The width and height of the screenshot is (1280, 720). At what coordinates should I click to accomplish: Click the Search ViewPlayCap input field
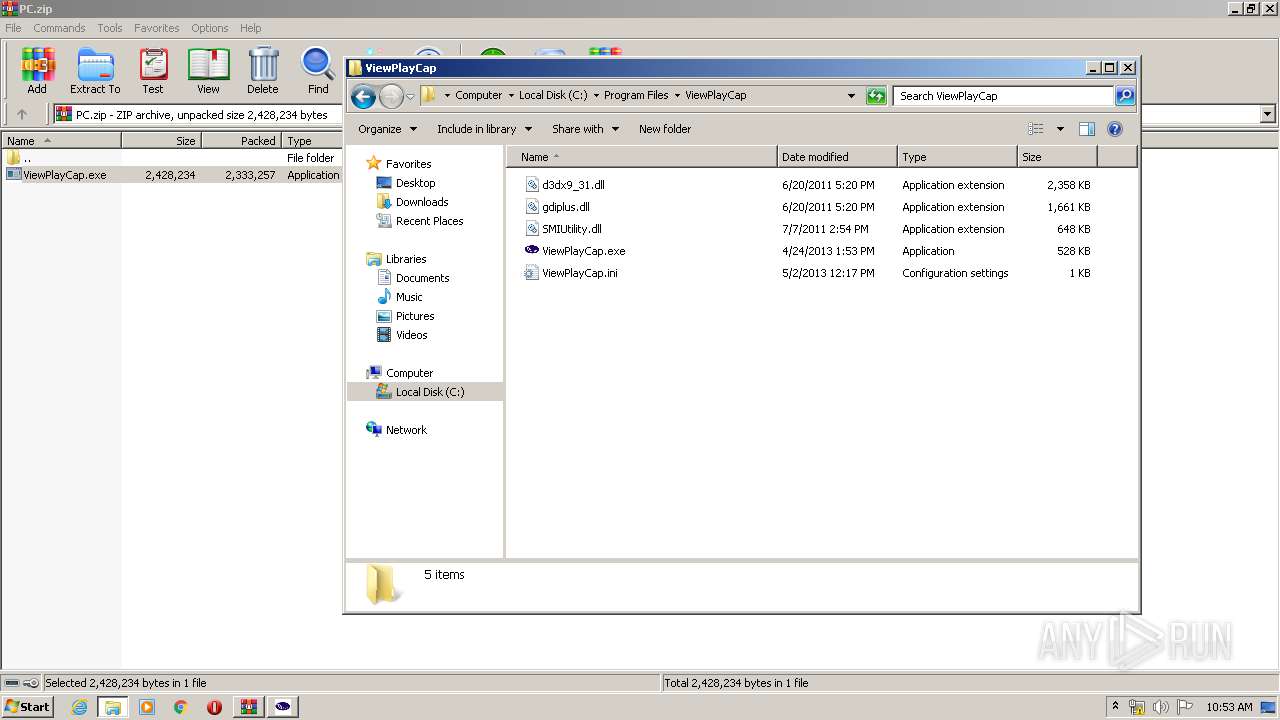1003,96
